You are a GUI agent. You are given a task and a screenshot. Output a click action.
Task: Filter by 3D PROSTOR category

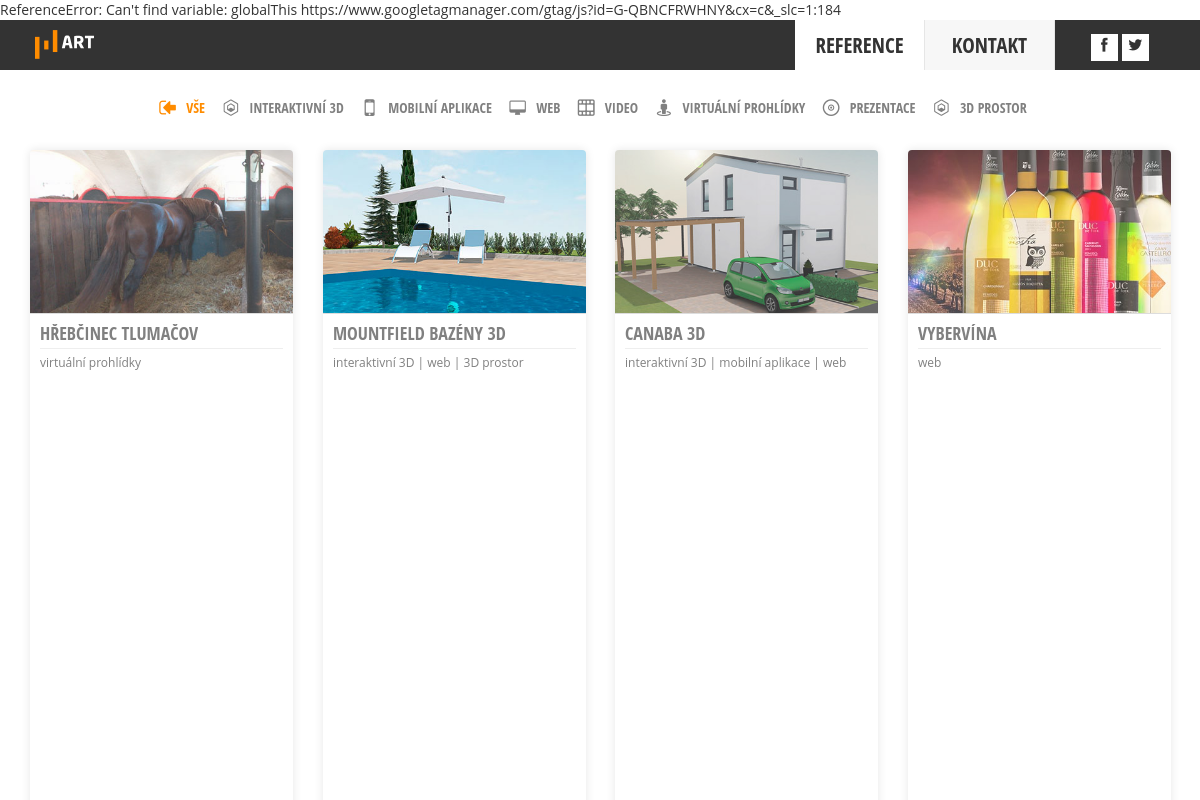click(x=993, y=108)
